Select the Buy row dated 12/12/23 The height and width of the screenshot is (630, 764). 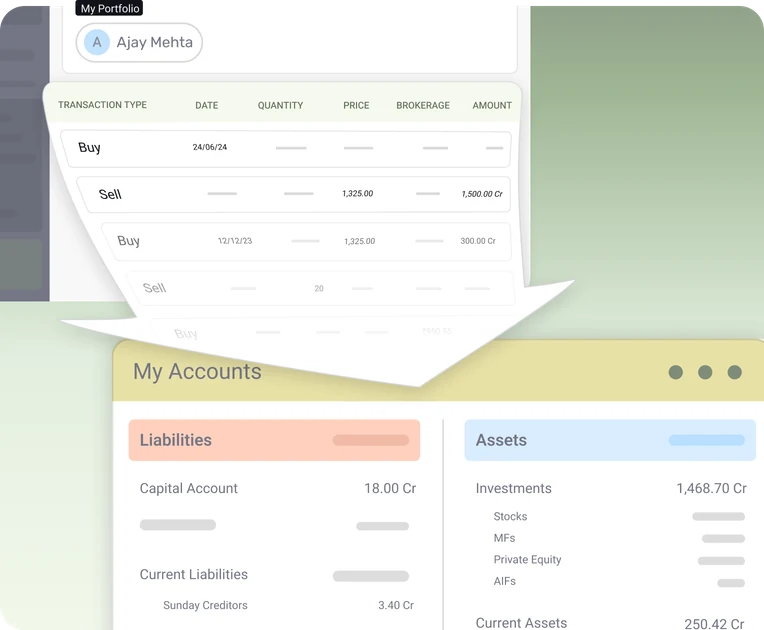(307, 241)
